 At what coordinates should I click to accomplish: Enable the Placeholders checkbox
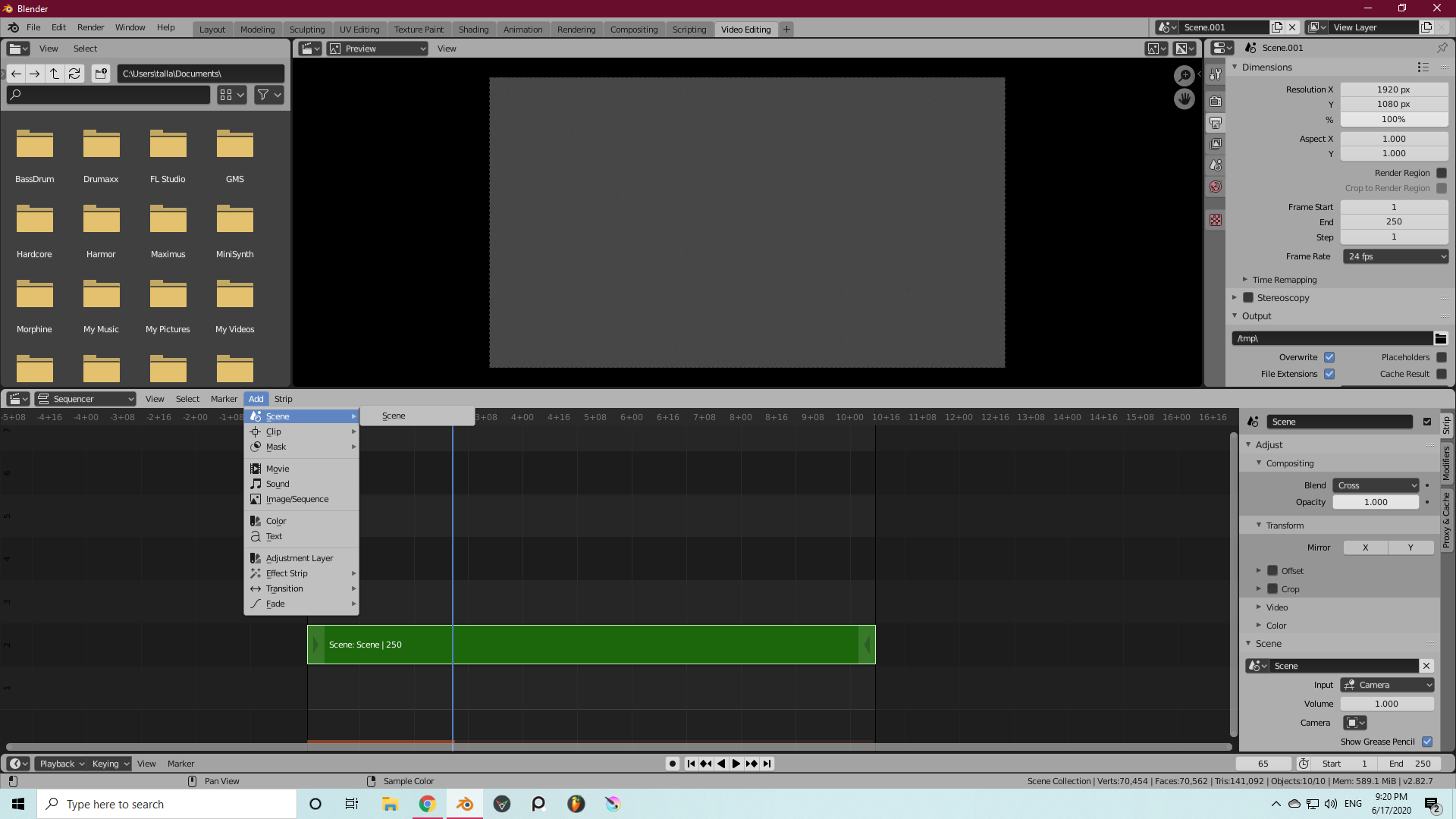tap(1442, 357)
